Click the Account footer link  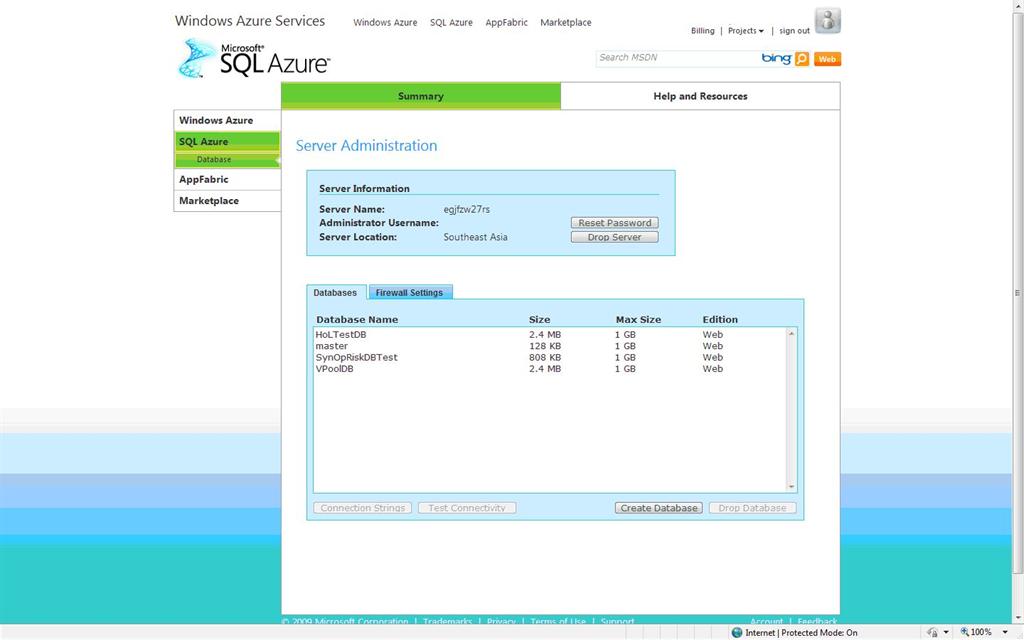click(766, 621)
